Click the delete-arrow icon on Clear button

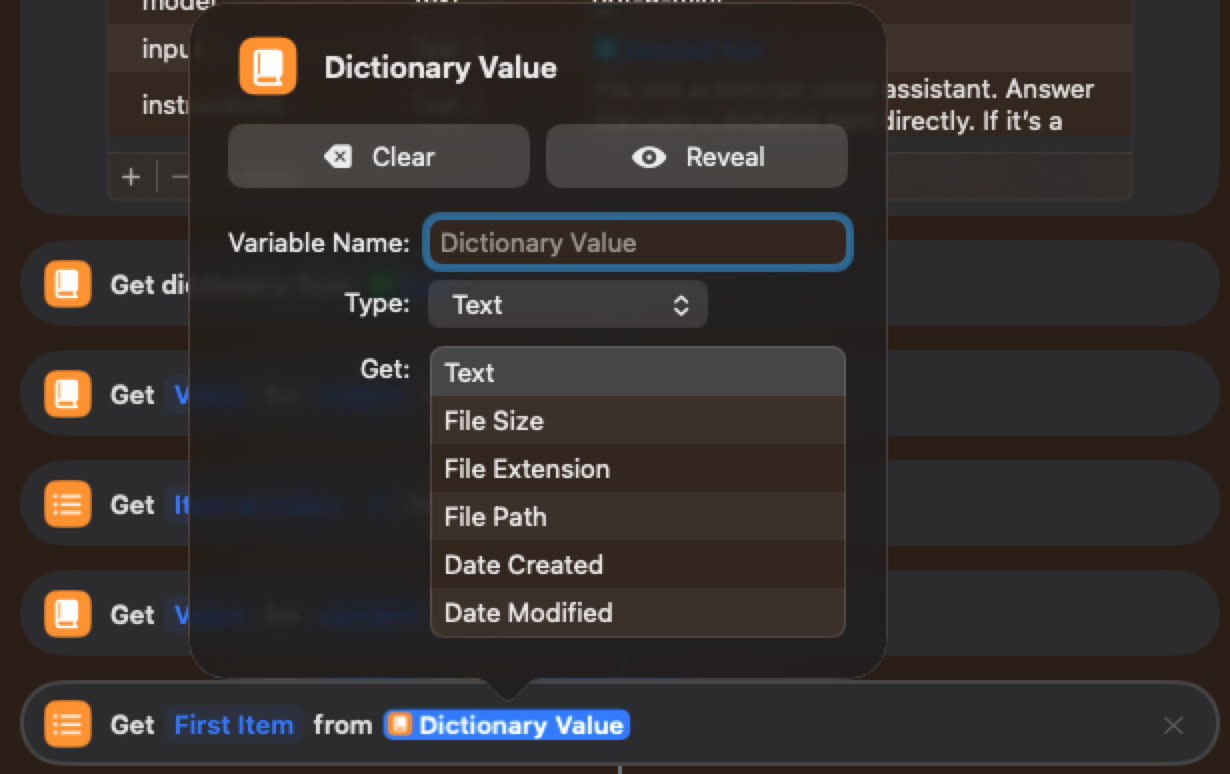pyautogui.click(x=338, y=157)
